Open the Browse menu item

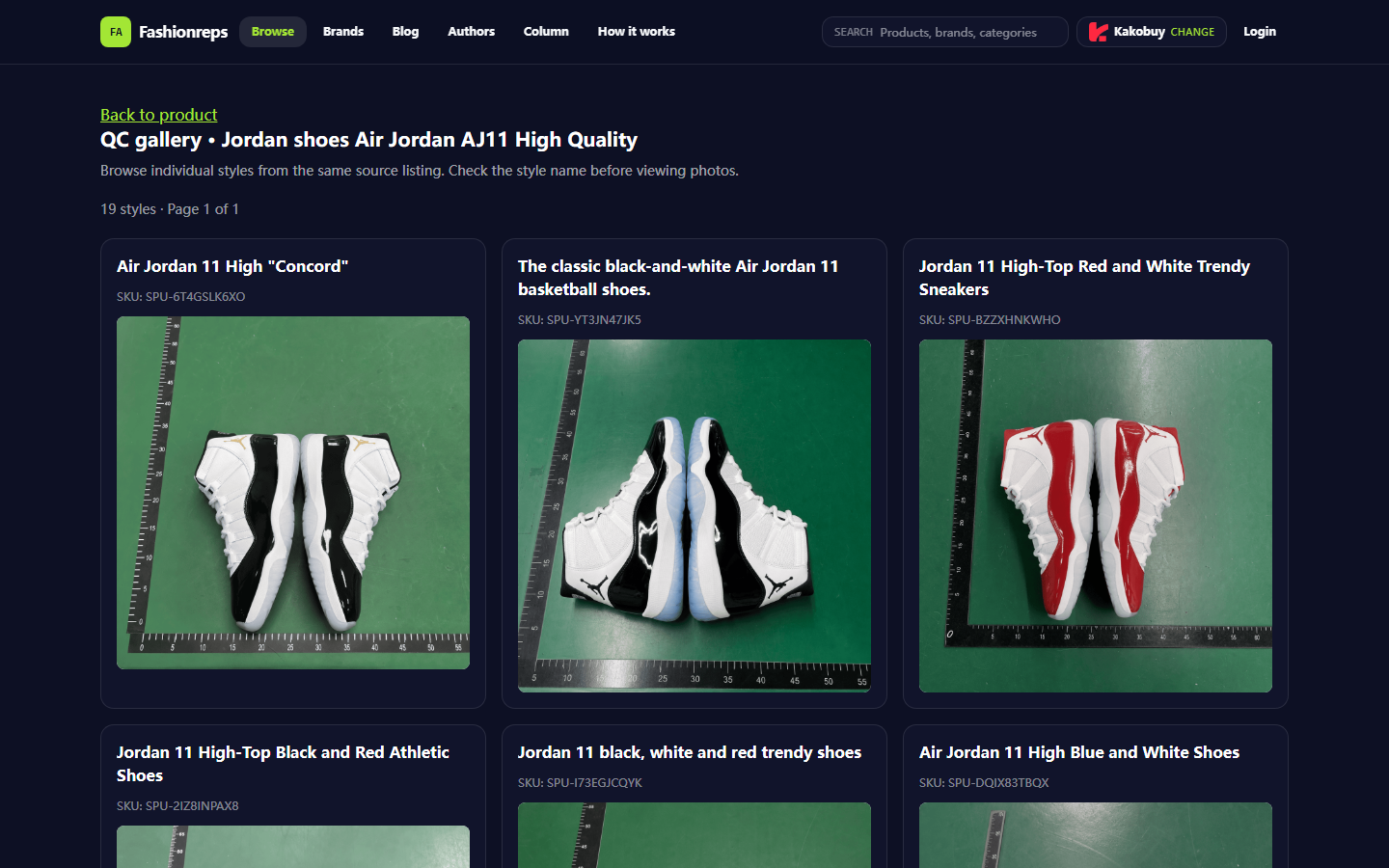273,32
